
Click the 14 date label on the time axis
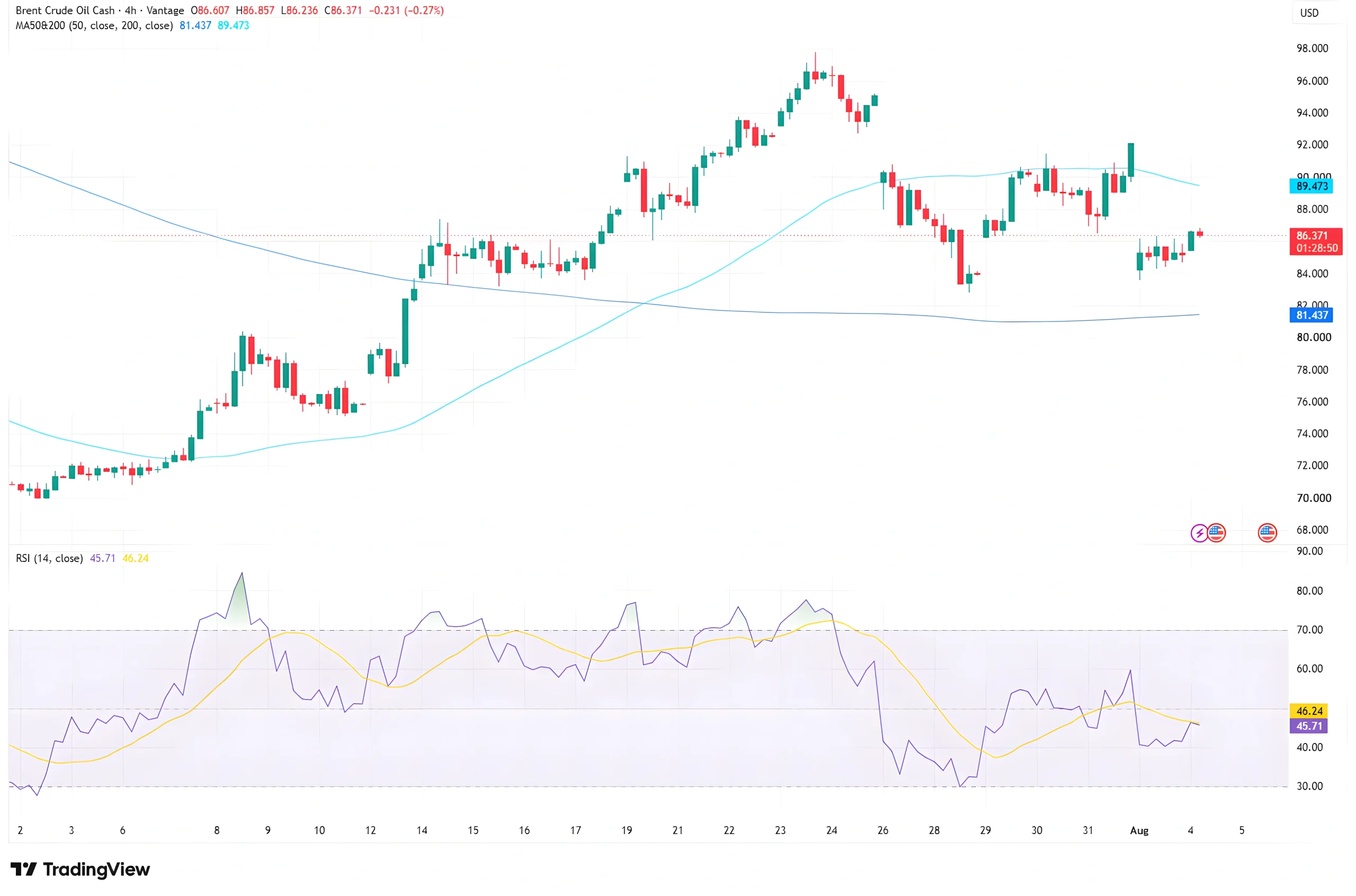coord(422,830)
